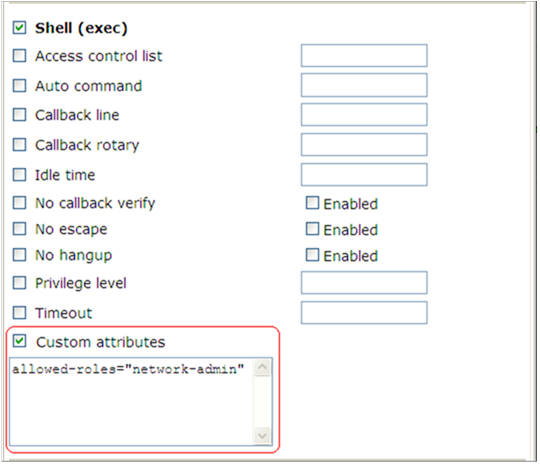Tick Enabled next to No escape
The height and width of the screenshot is (465, 540).
pos(312,229)
